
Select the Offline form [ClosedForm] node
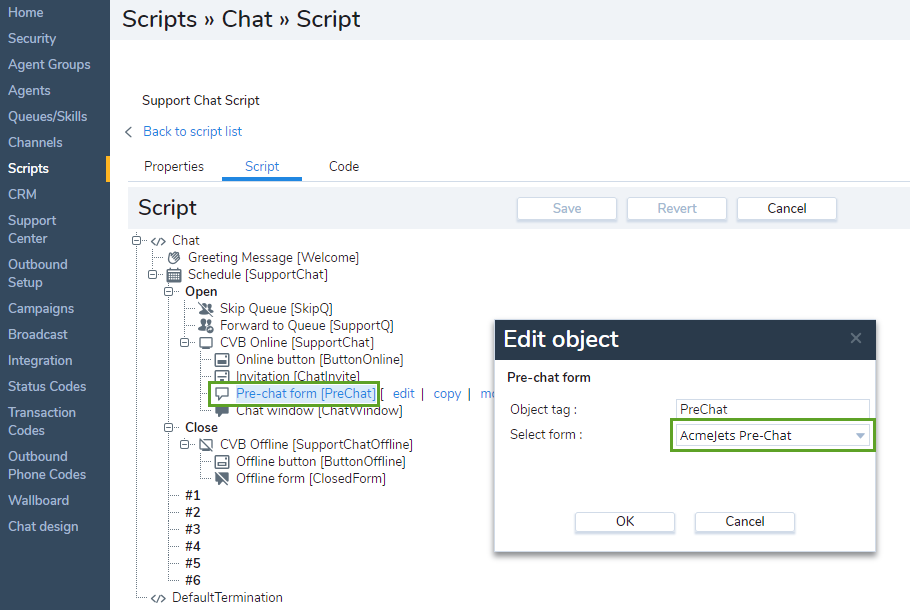click(310, 479)
